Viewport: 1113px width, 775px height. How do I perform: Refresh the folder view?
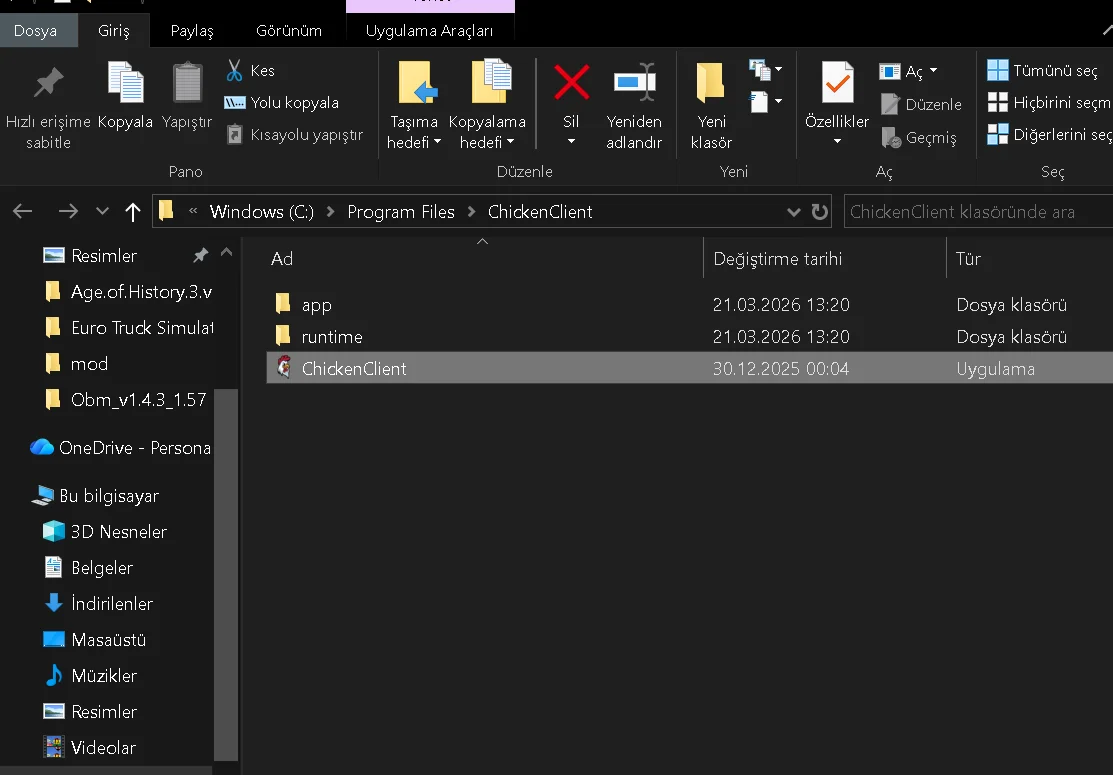tap(820, 211)
